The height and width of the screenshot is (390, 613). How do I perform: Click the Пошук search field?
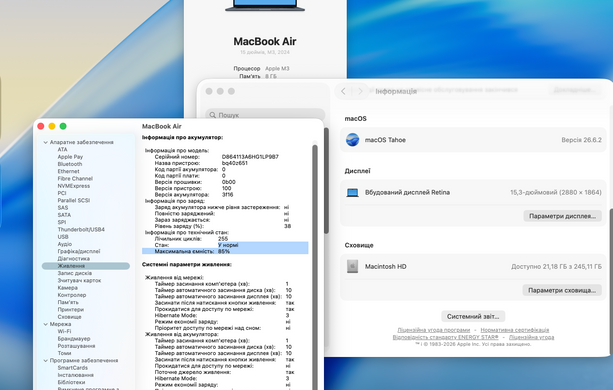click(265, 115)
